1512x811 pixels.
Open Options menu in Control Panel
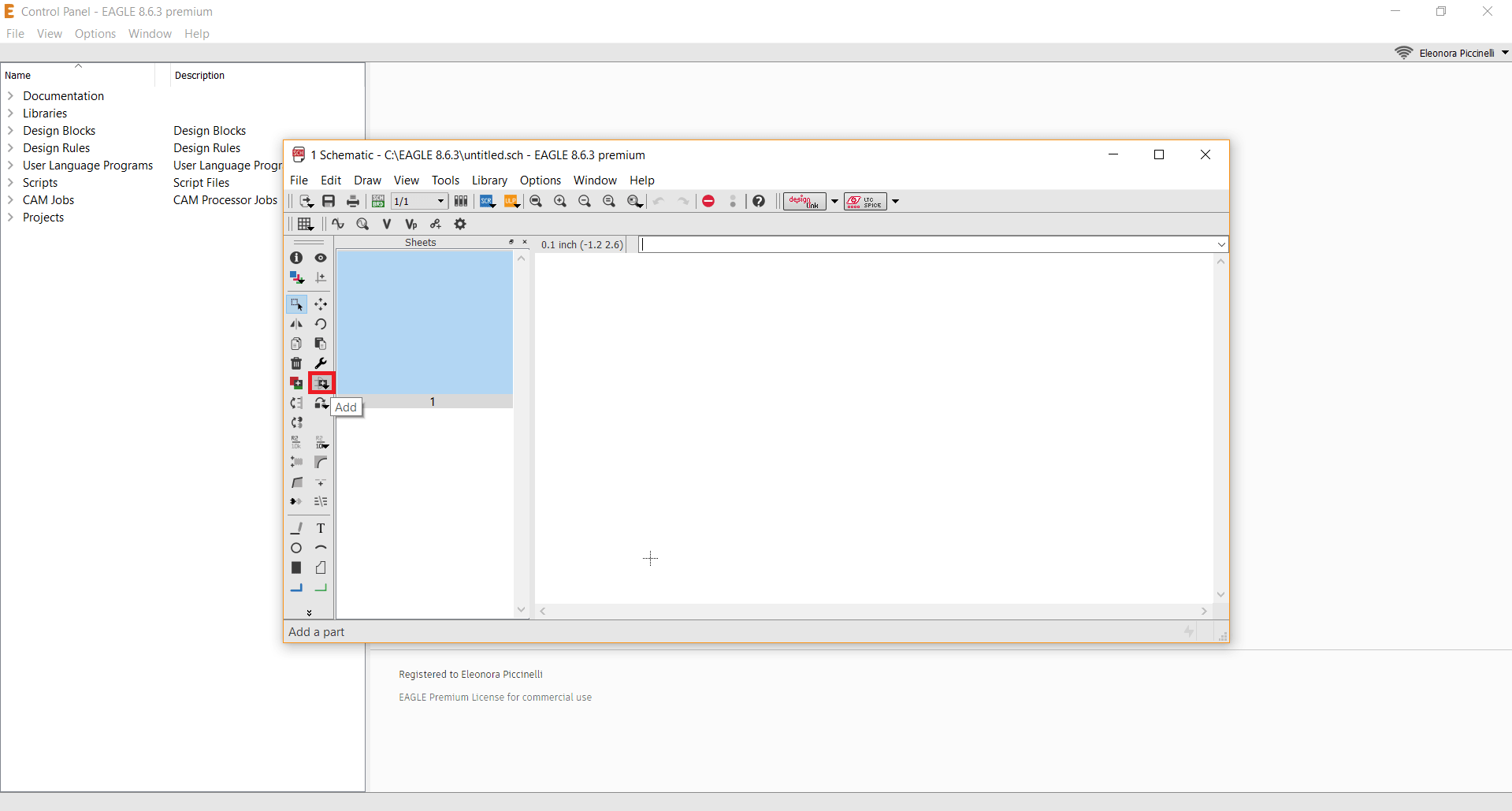click(x=95, y=34)
